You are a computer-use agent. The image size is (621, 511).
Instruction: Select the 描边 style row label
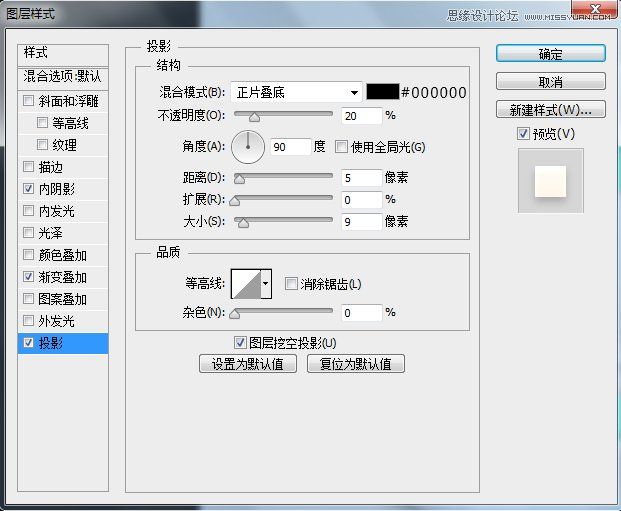51,167
